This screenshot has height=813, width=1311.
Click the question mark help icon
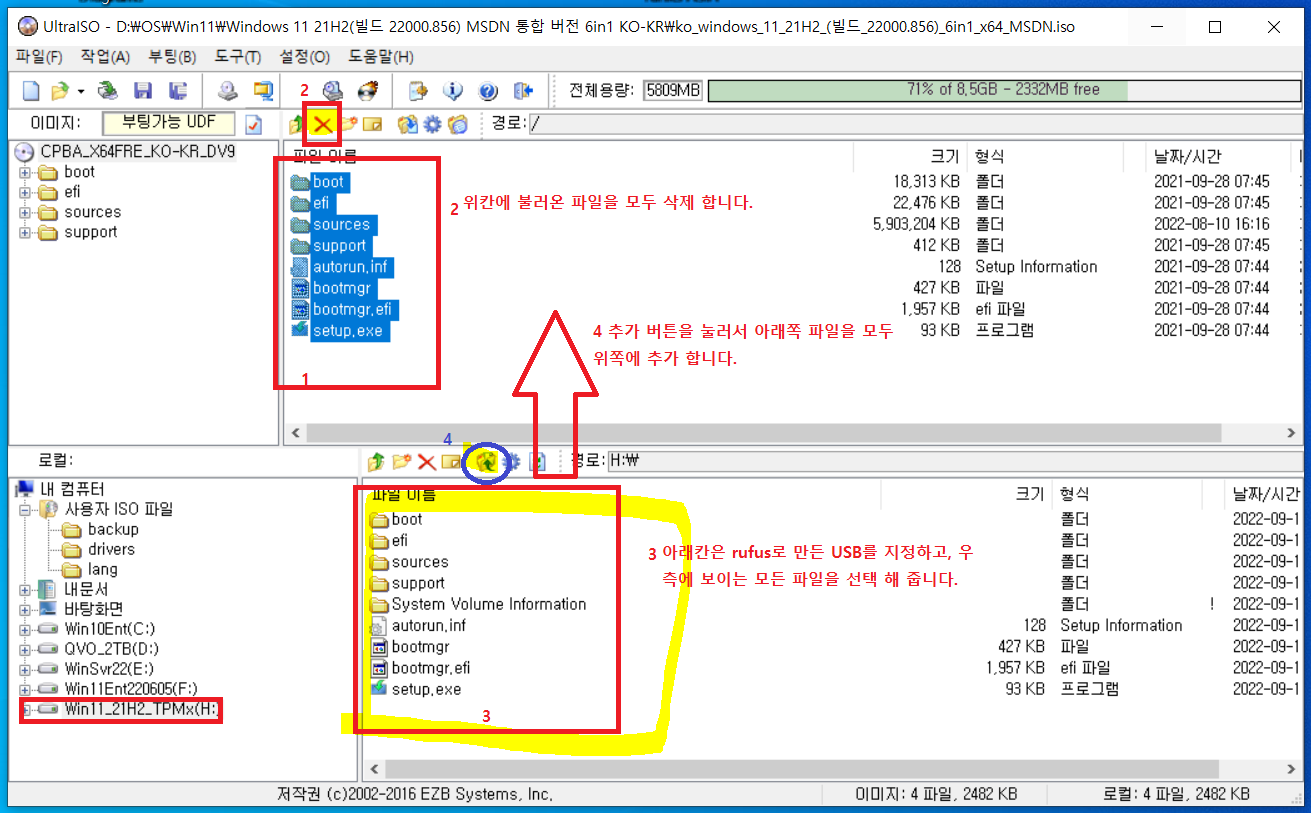click(488, 91)
